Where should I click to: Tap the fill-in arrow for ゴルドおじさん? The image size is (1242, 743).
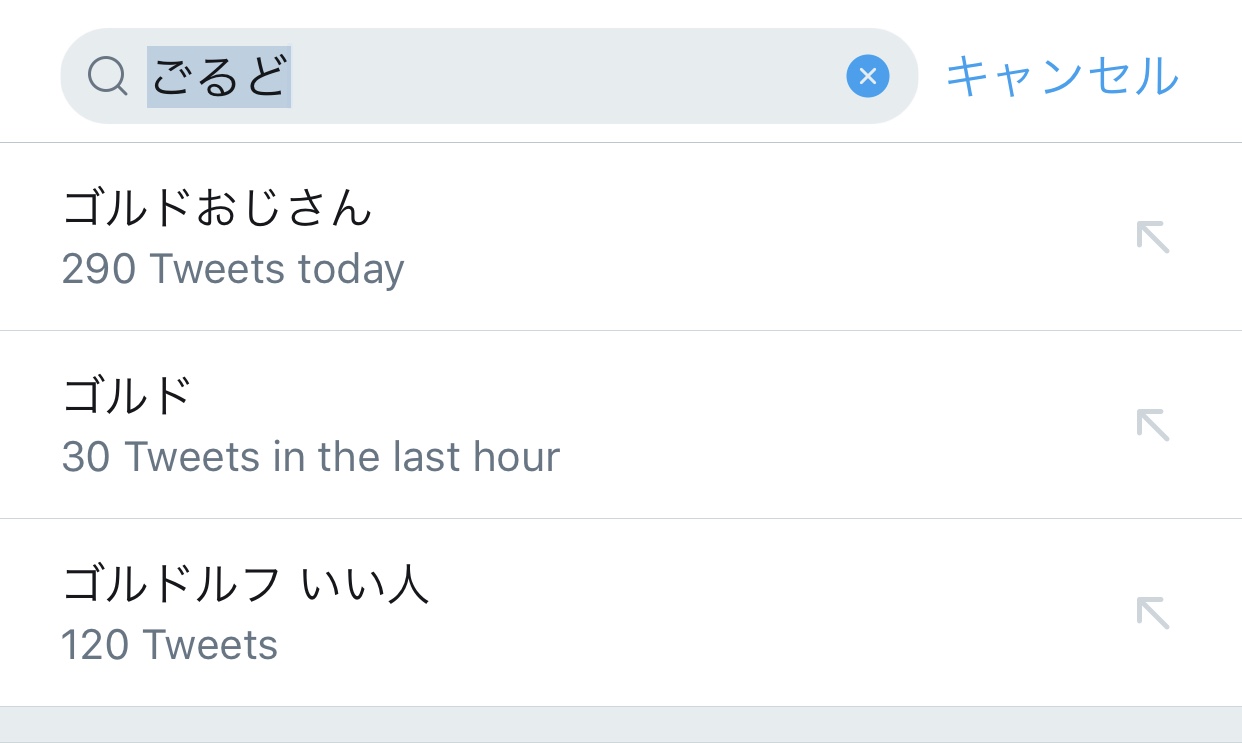coord(1152,238)
